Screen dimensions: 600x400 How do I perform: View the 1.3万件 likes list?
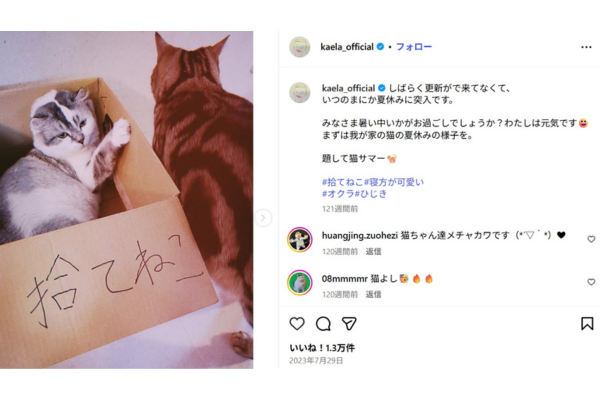tap(322, 348)
